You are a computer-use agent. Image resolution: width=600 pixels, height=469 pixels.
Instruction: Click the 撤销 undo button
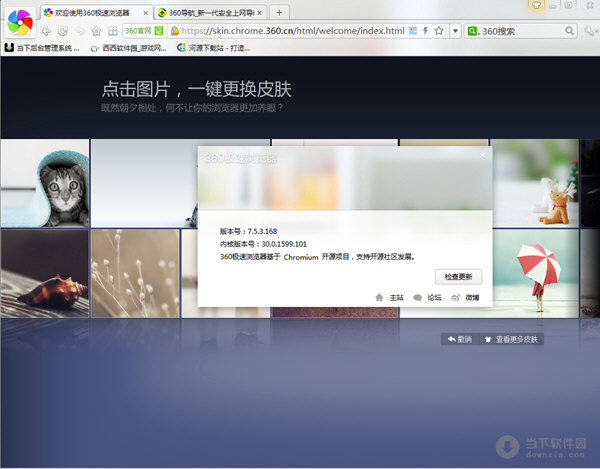coord(460,339)
